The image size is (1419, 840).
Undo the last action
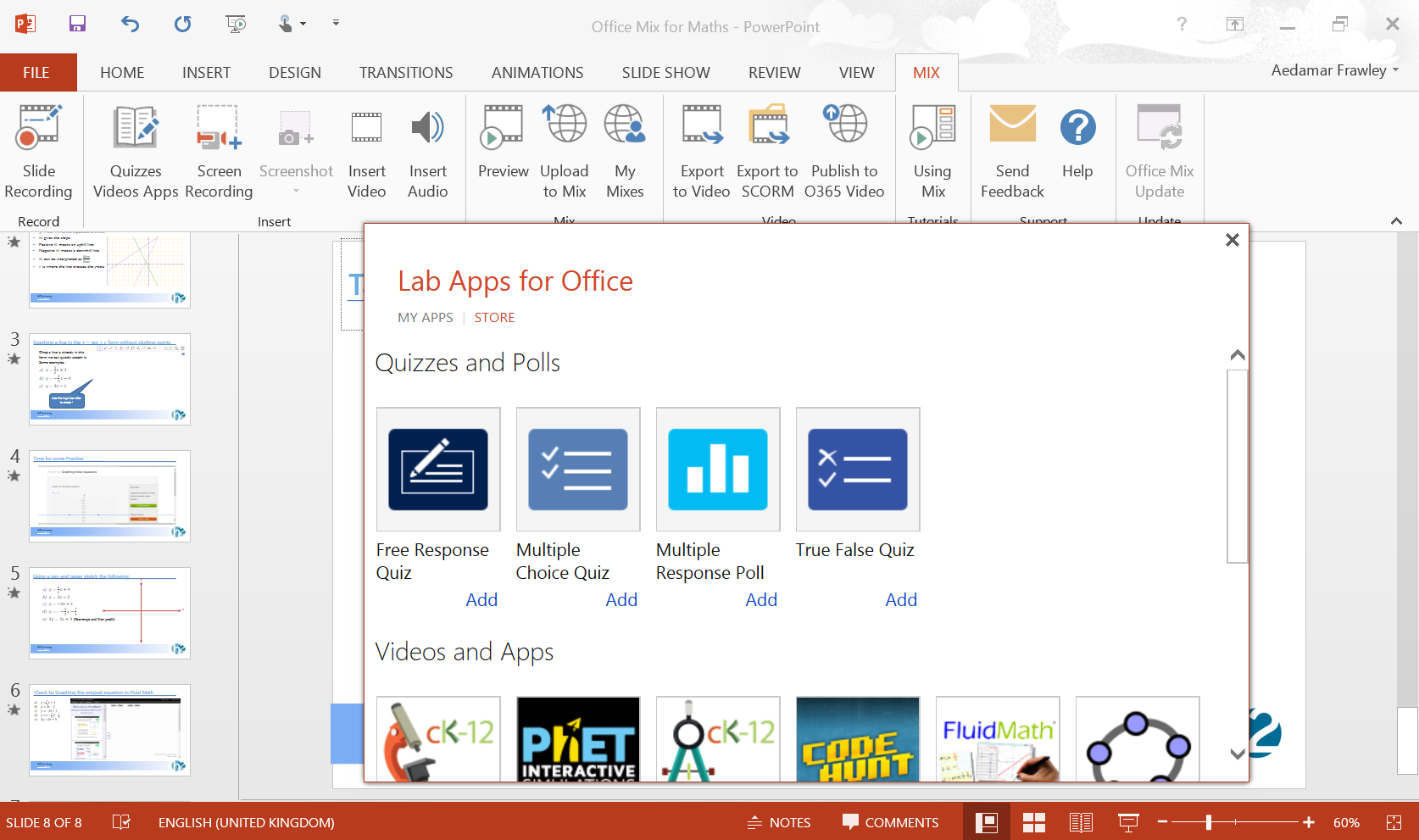tap(130, 24)
